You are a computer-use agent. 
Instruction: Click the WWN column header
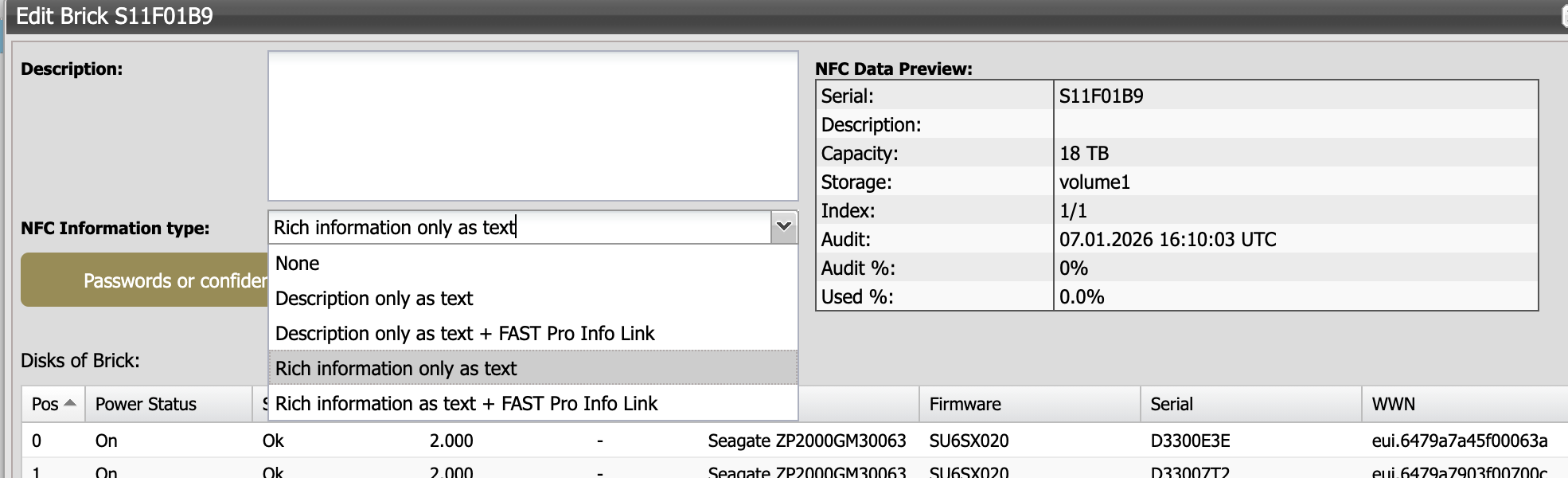tap(1393, 405)
